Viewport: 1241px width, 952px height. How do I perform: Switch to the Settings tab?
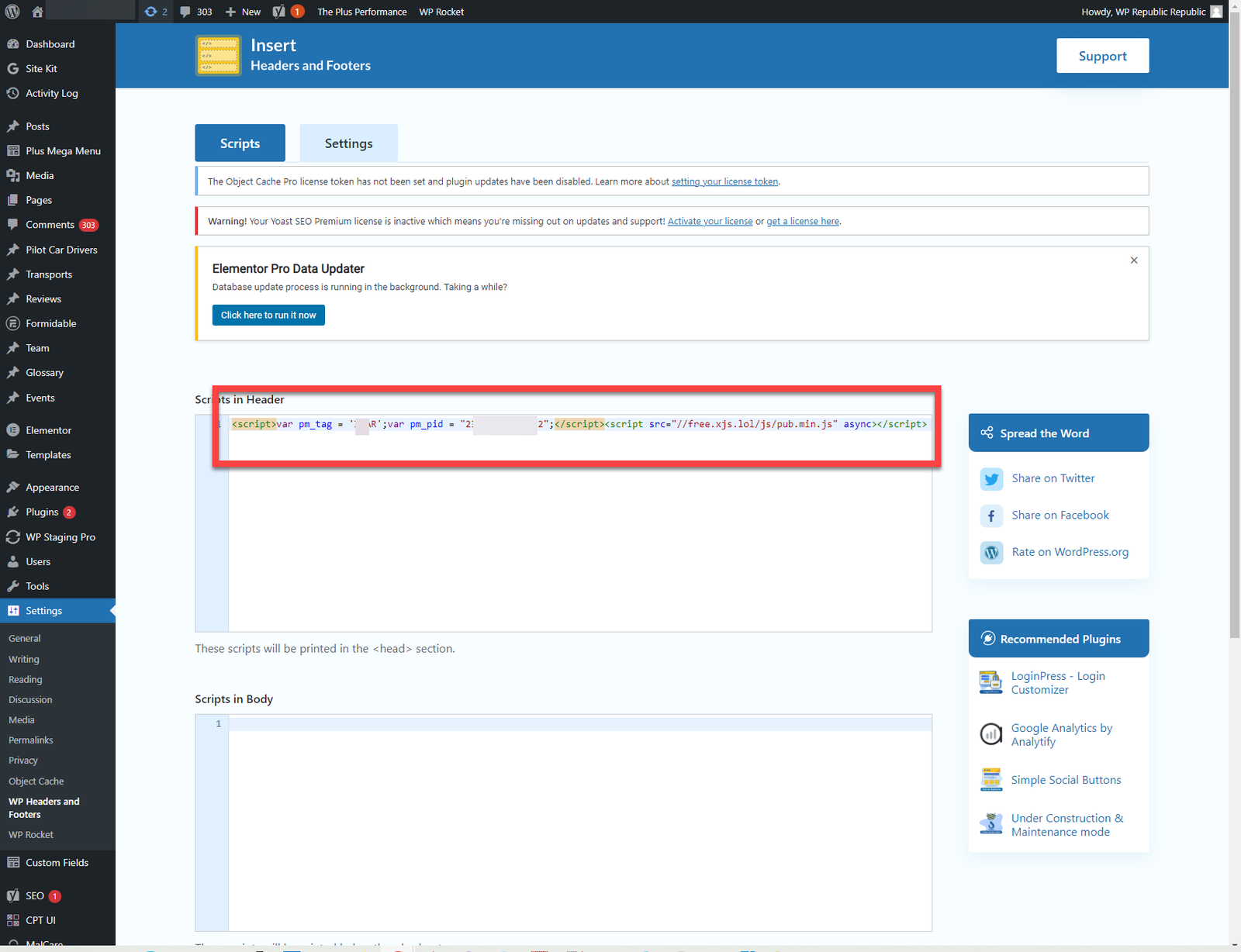pos(348,143)
